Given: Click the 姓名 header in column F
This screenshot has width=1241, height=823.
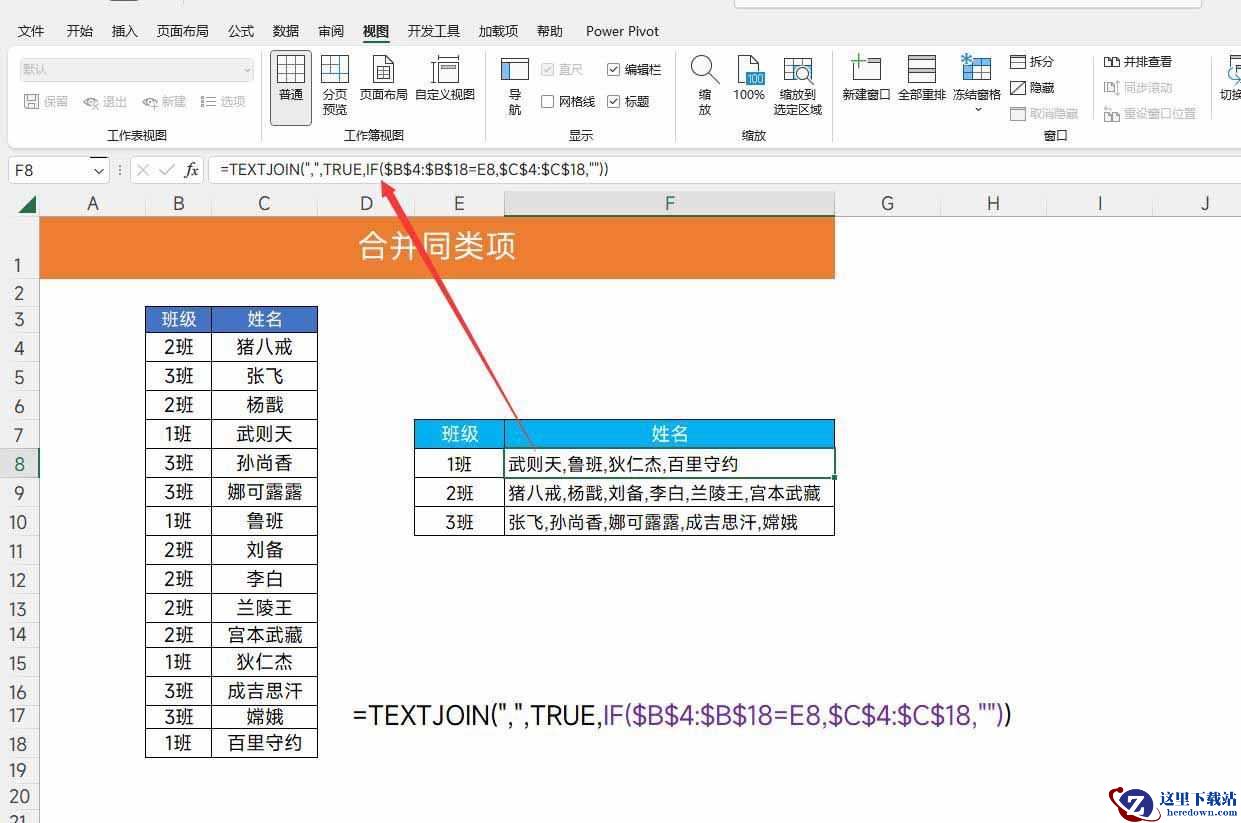Looking at the screenshot, I should [669, 434].
